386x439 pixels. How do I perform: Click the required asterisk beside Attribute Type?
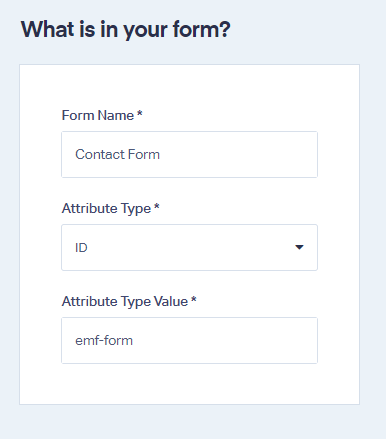pos(157,206)
